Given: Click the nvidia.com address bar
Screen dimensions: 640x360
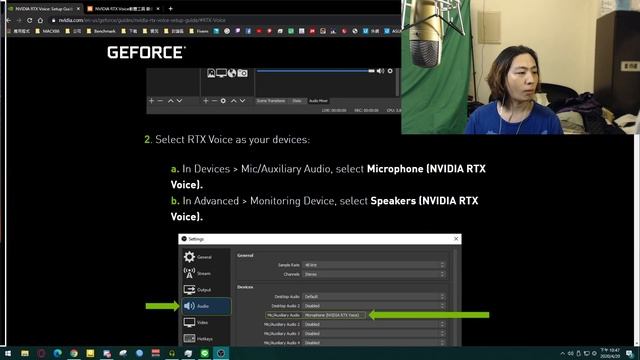Looking at the screenshot, I should point(224,20).
